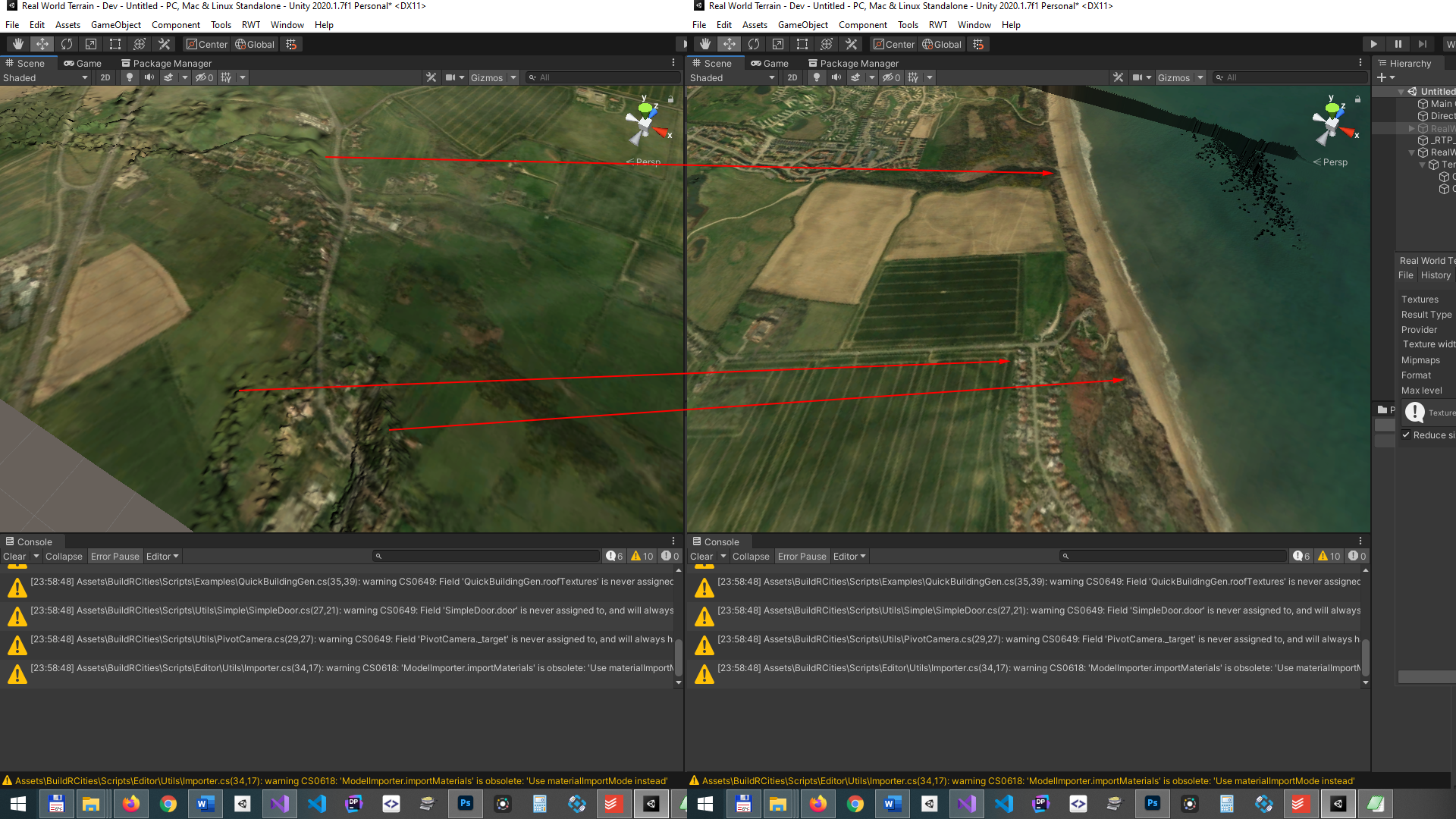
Task: Toggle Collapse in left Console
Action: (64, 557)
